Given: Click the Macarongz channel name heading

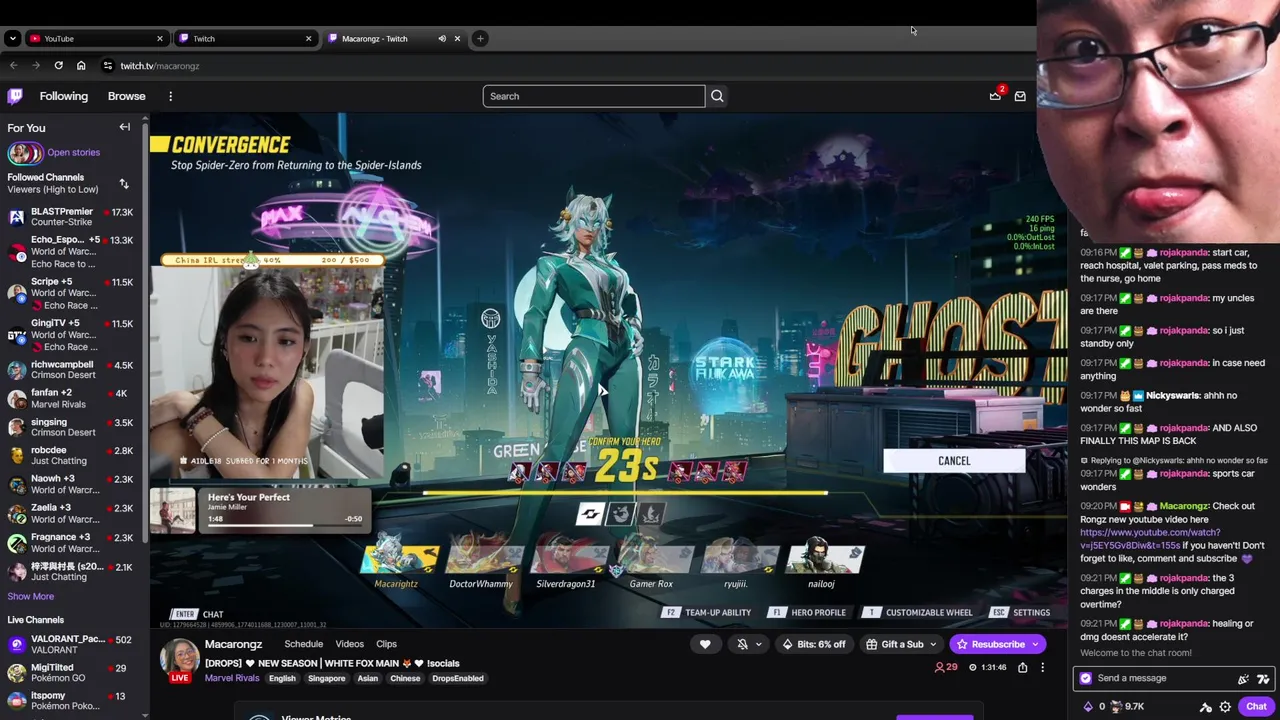Looking at the screenshot, I should click(x=233, y=644).
